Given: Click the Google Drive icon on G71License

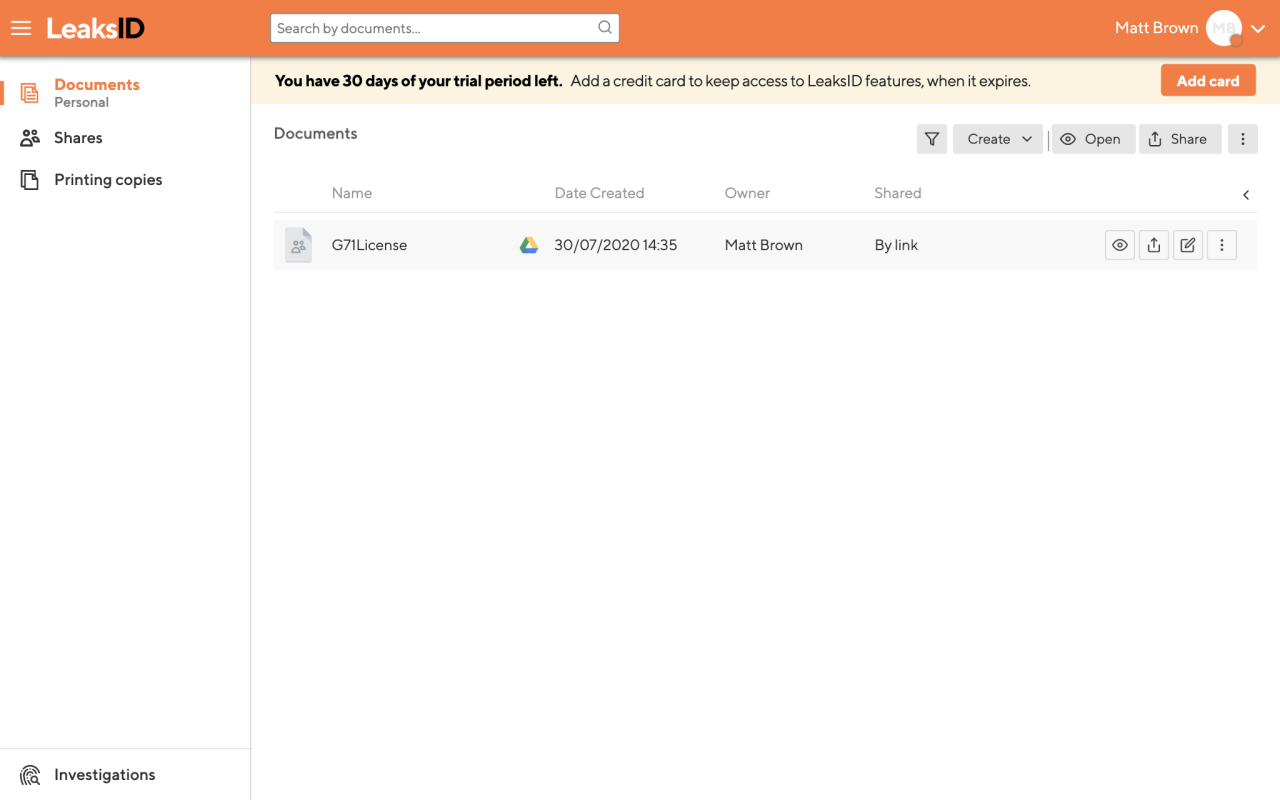Looking at the screenshot, I should pos(529,245).
